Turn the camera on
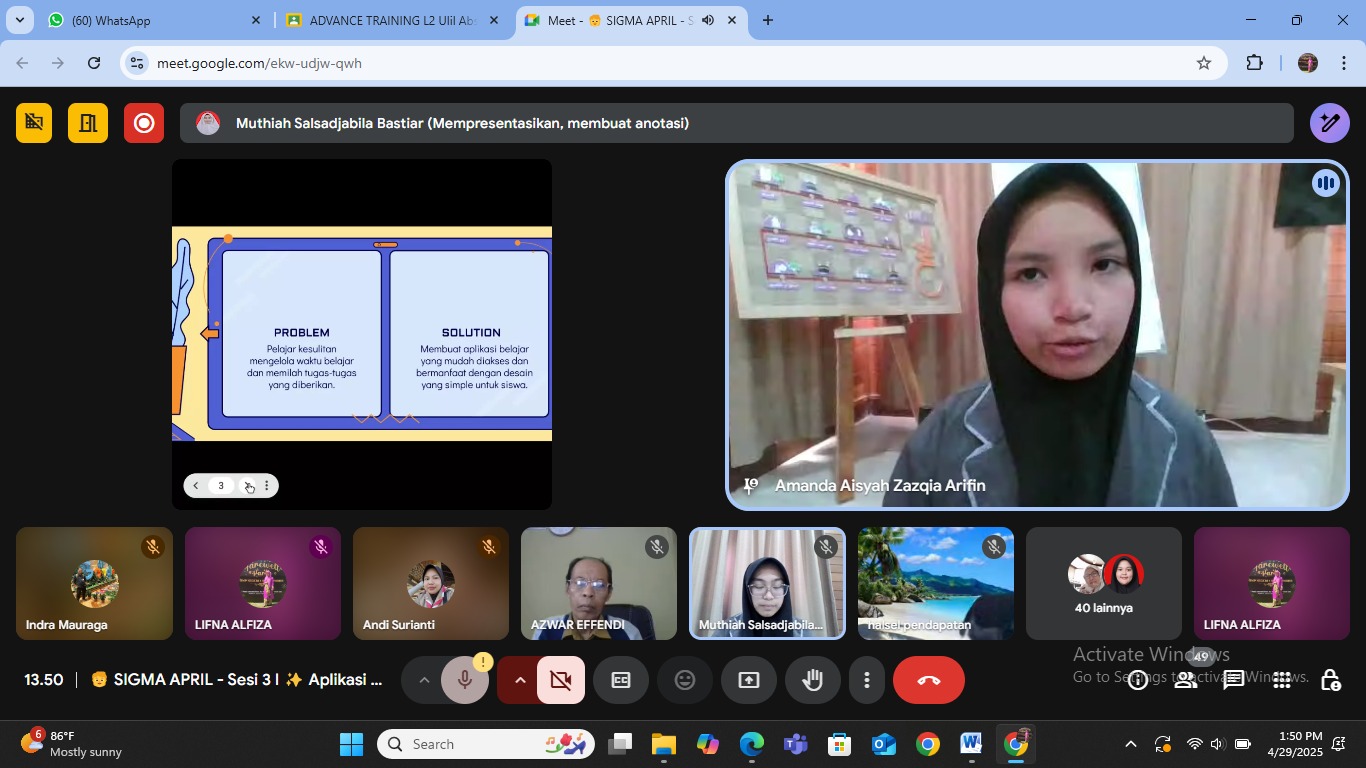This screenshot has width=1366, height=768. tap(561, 680)
